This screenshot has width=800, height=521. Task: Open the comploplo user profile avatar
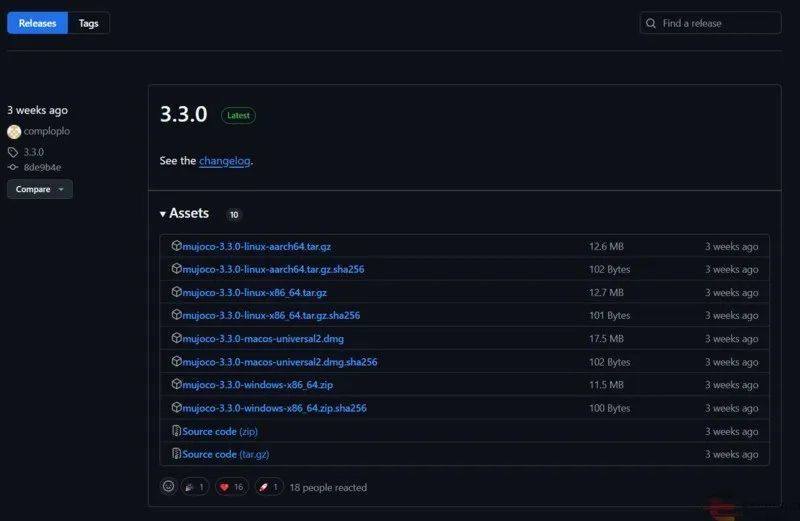tap(14, 132)
